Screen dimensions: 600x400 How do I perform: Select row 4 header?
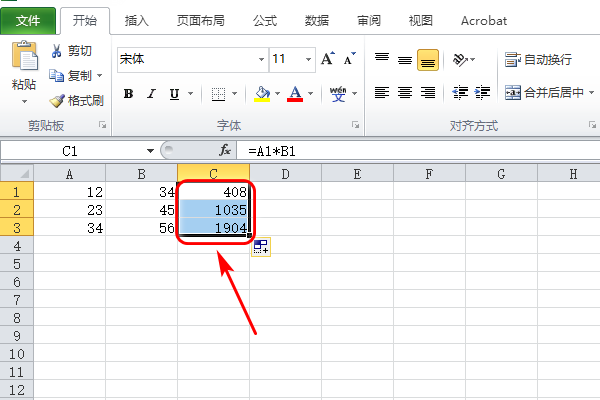pos(17,246)
